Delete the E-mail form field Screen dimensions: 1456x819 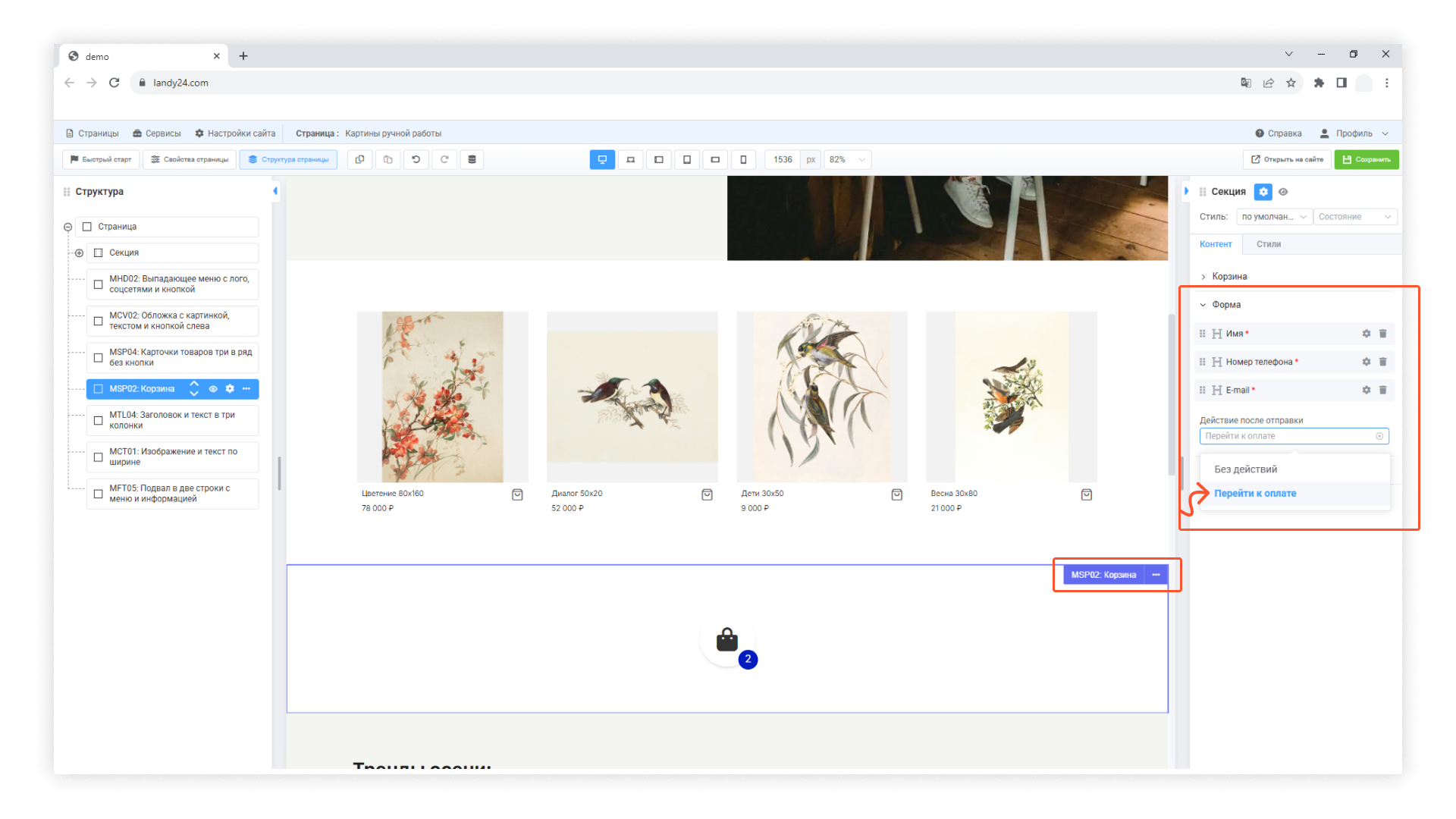pos(1383,390)
